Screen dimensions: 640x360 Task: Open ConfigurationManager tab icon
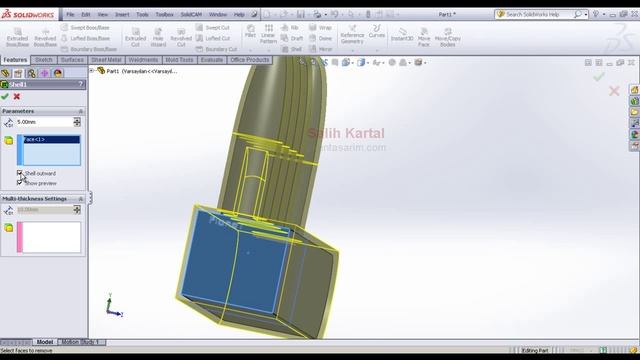(x=31, y=73)
